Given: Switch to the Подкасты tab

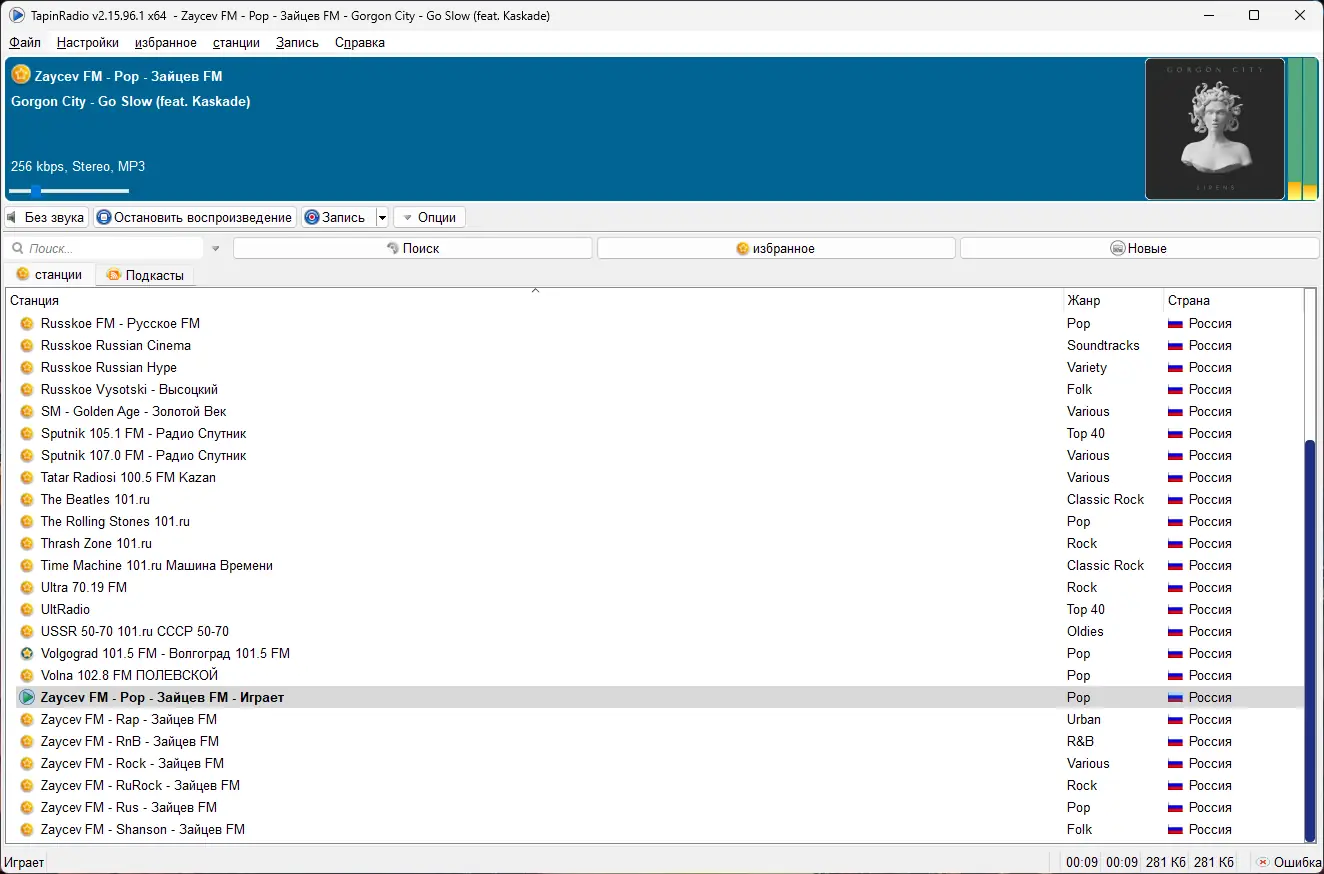Looking at the screenshot, I should click(x=145, y=276).
